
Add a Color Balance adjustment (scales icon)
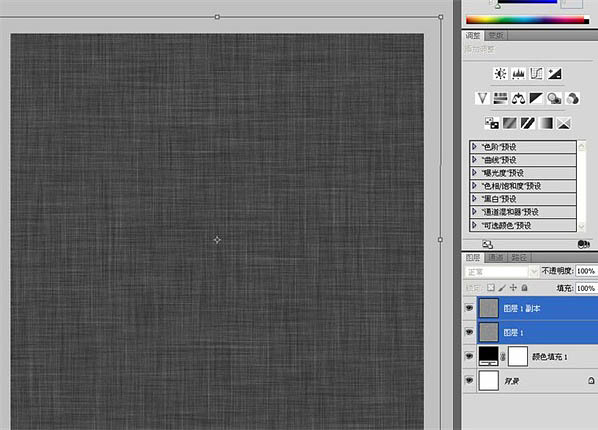(518, 98)
